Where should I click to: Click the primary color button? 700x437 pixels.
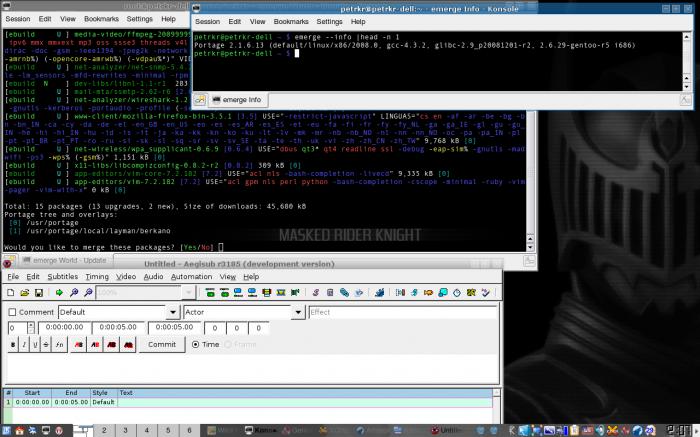point(79,345)
